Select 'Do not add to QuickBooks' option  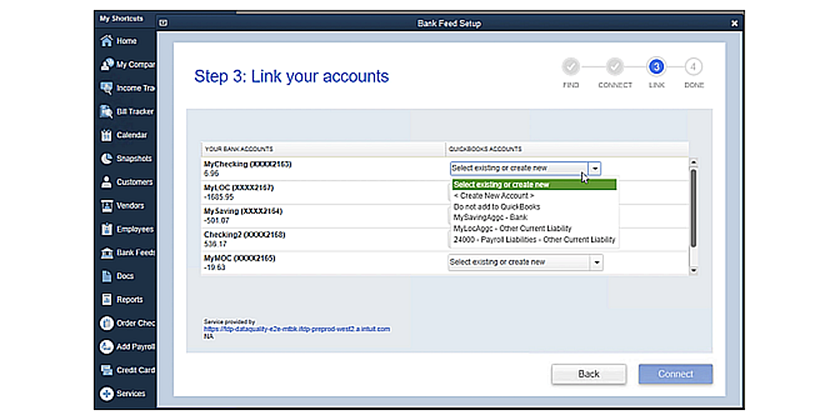coord(496,207)
